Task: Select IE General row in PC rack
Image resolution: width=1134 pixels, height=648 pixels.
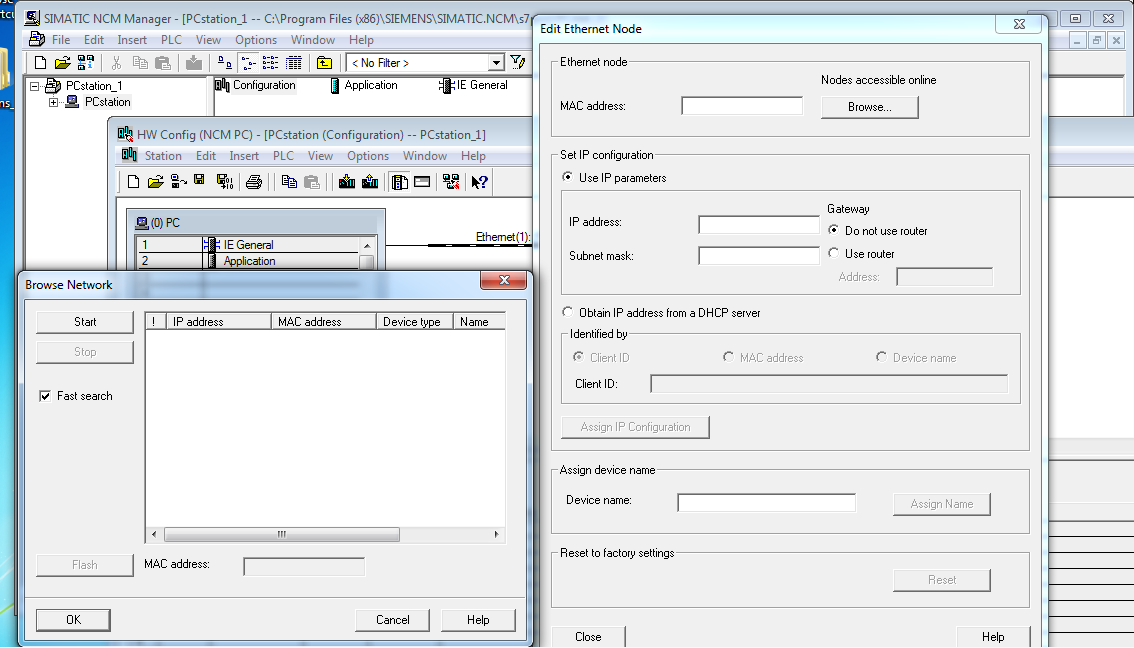Action: click(247, 244)
